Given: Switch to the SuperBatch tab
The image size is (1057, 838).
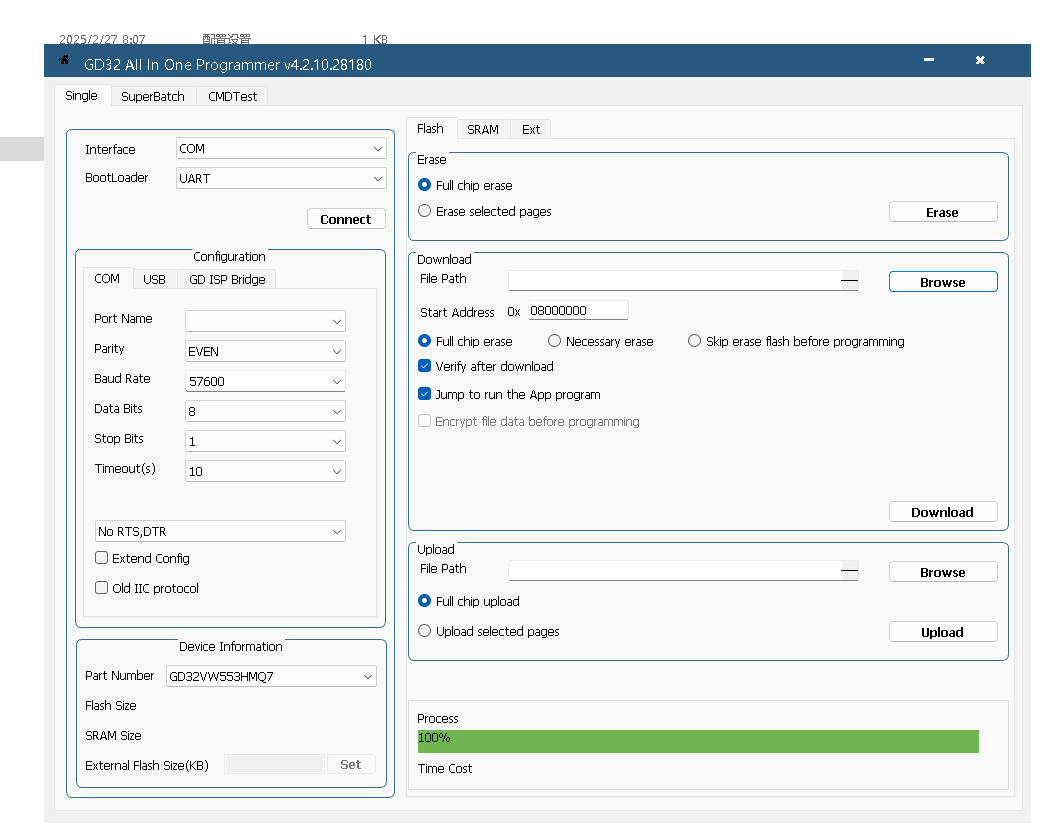Looking at the screenshot, I should pyautogui.click(x=153, y=97).
